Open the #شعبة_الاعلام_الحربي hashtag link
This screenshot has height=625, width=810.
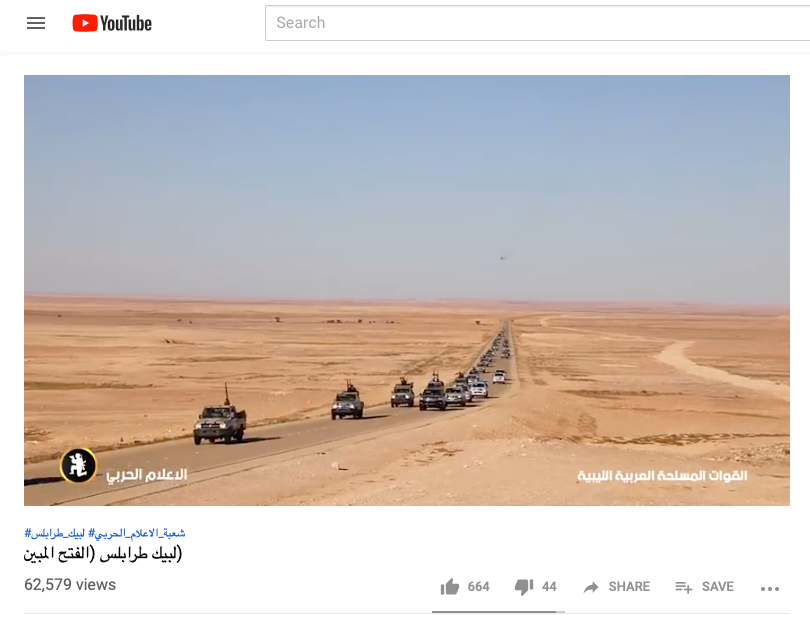[x=137, y=533]
